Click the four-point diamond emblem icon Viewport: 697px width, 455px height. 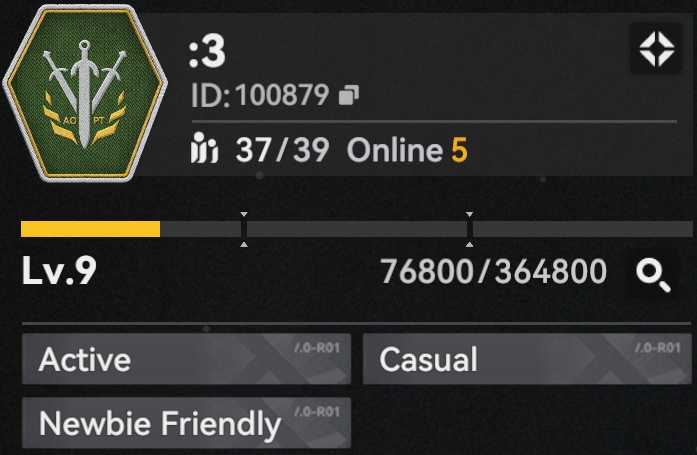click(x=657, y=49)
